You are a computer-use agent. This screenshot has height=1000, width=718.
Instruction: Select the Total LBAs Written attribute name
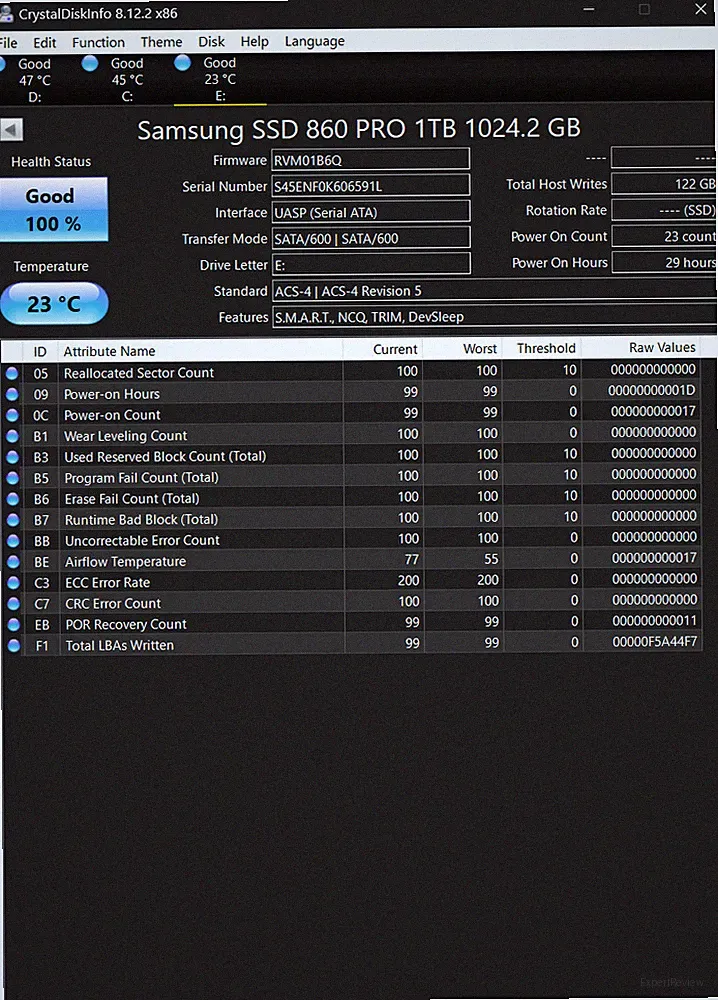click(x=120, y=645)
